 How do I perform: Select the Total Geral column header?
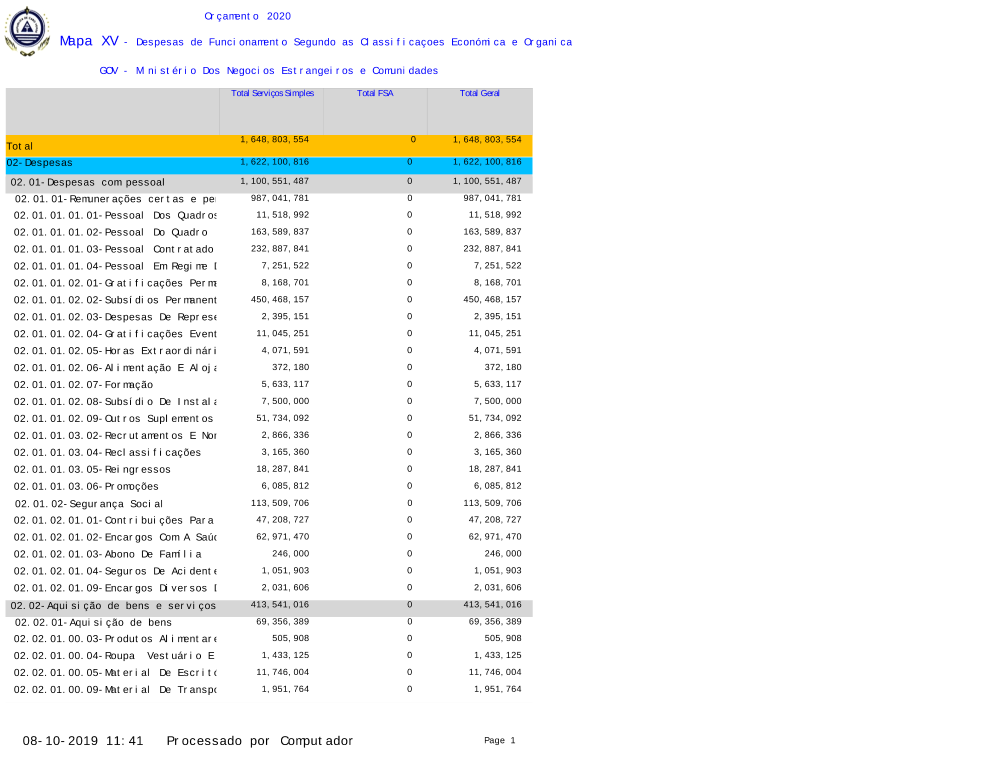(480, 93)
